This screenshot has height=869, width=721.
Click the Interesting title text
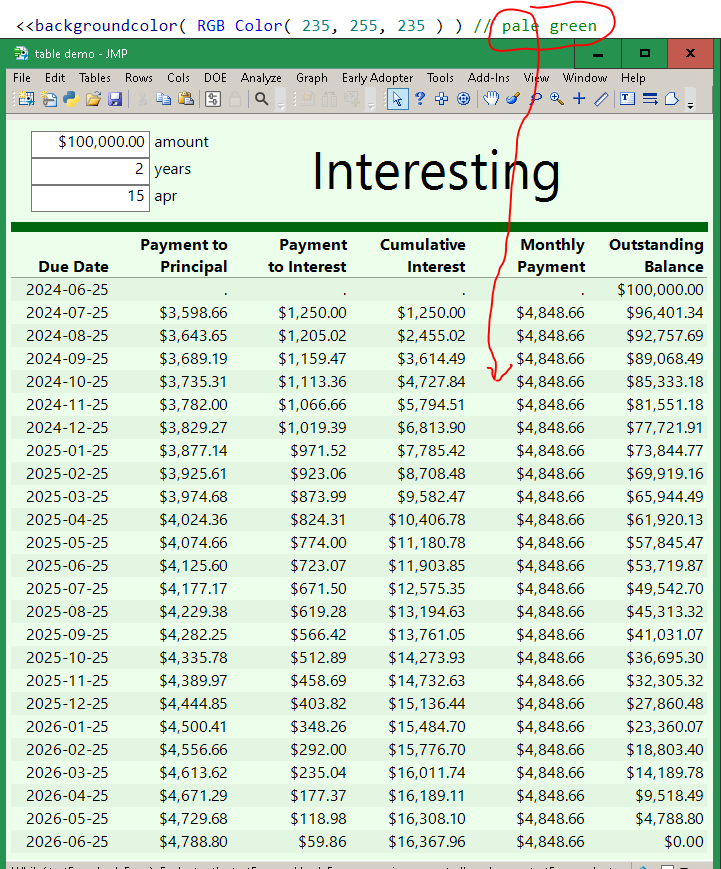click(436, 173)
